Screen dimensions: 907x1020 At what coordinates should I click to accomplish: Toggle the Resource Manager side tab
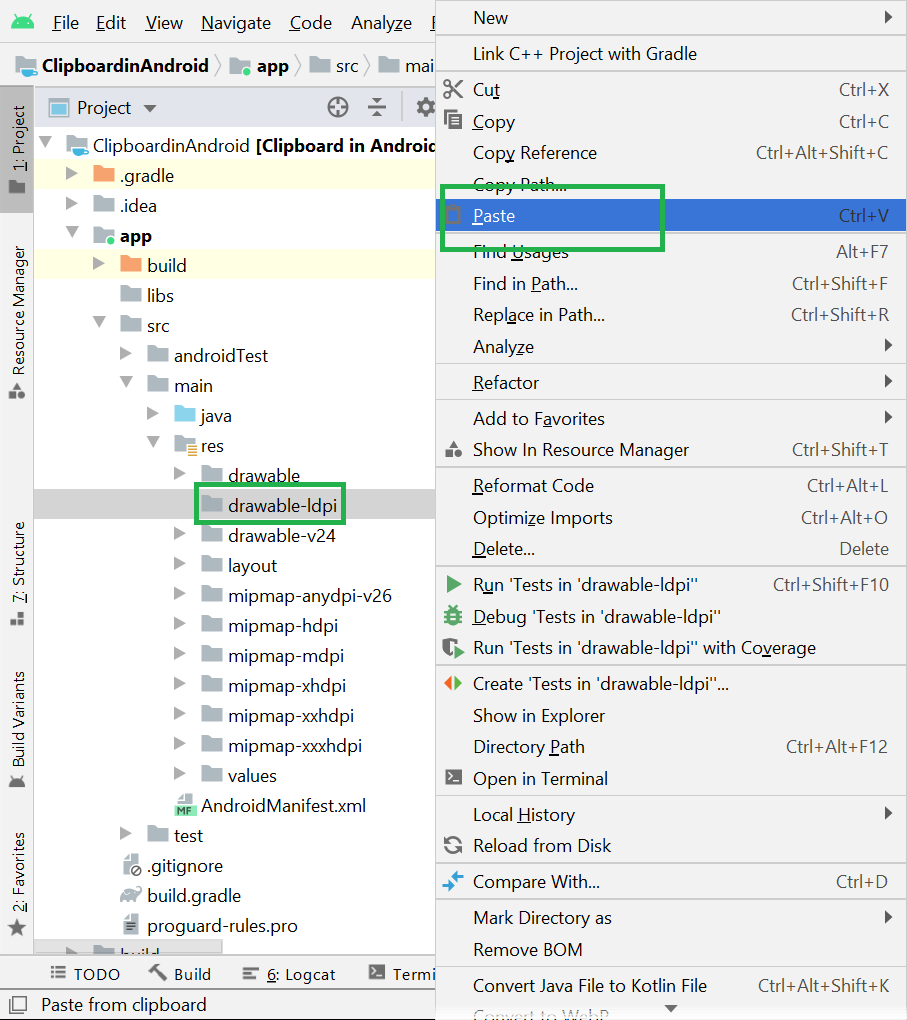[18, 322]
